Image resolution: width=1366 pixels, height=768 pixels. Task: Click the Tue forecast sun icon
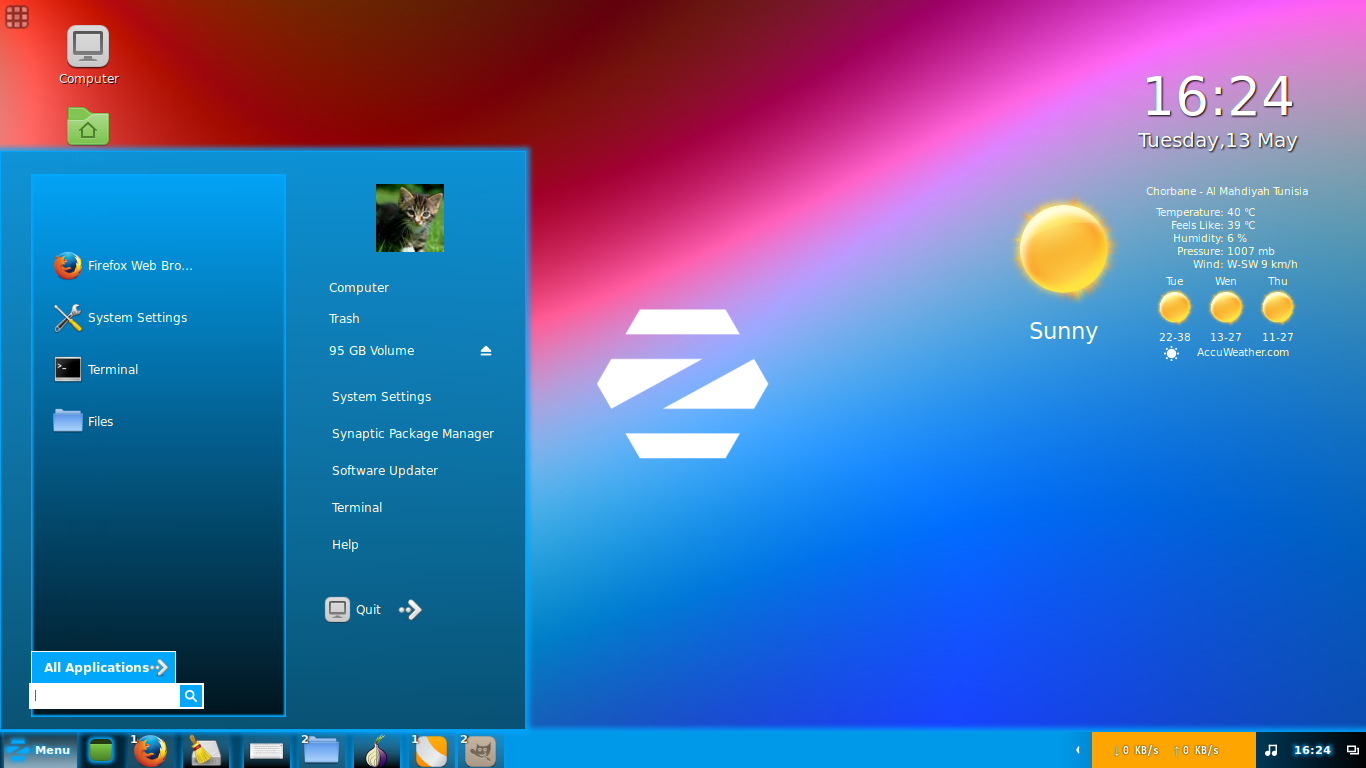(x=1175, y=307)
